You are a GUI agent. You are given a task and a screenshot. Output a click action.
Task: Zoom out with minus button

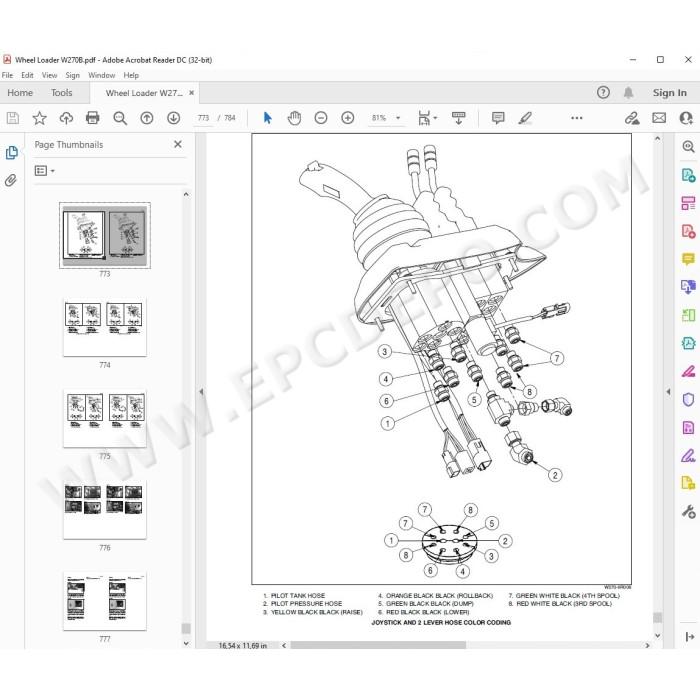pos(321,118)
